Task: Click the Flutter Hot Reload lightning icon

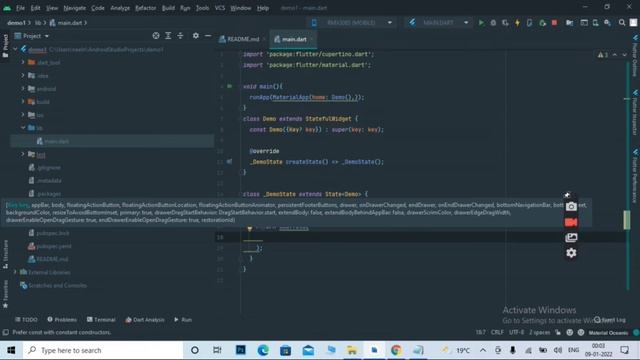Action: tap(517, 23)
